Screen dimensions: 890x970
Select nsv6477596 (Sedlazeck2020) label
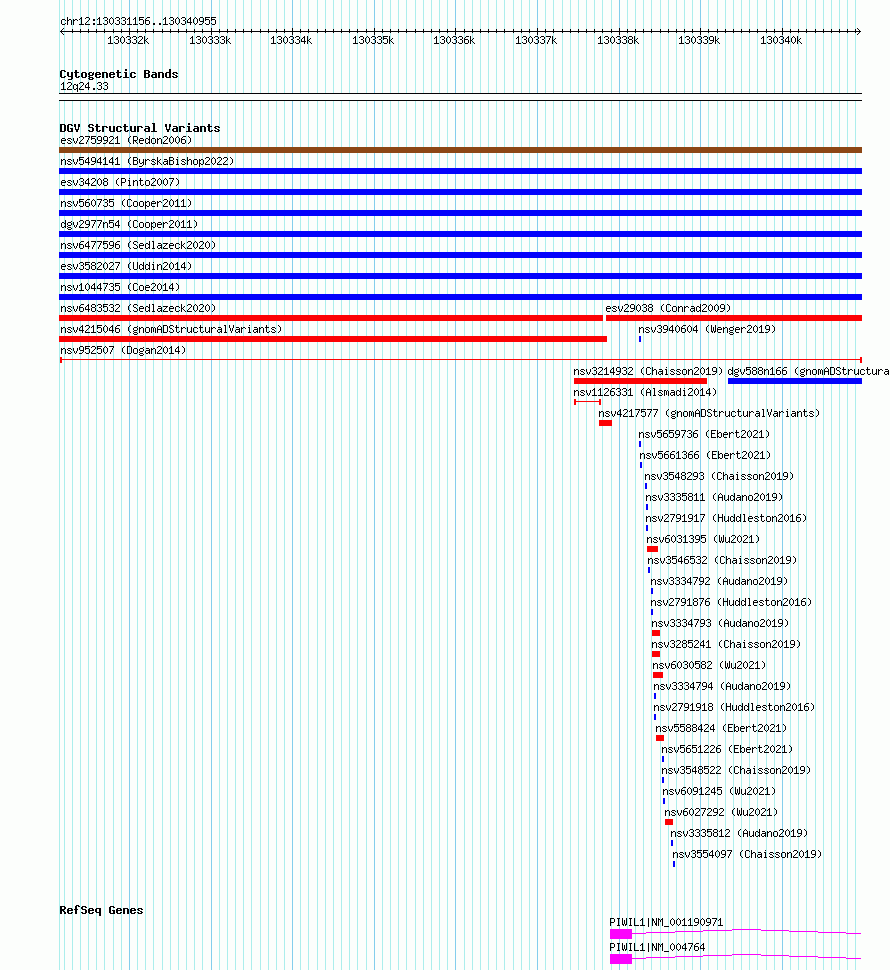pos(138,246)
